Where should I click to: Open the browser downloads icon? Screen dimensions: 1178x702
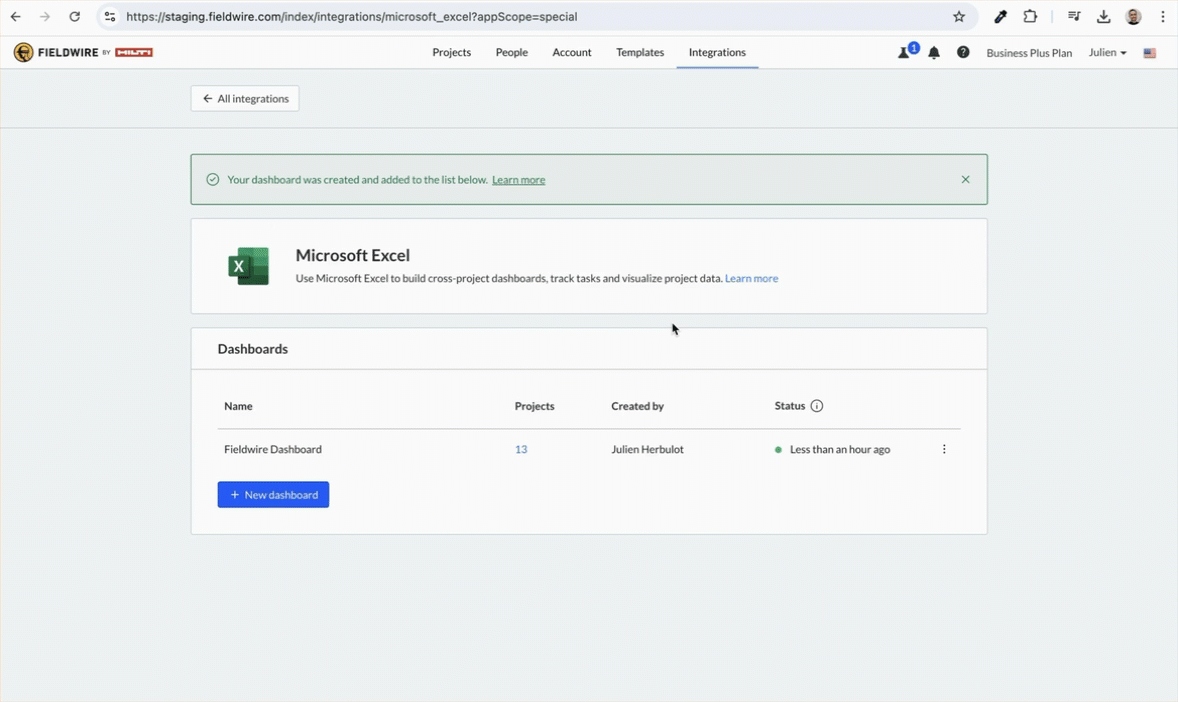point(1104,17)
